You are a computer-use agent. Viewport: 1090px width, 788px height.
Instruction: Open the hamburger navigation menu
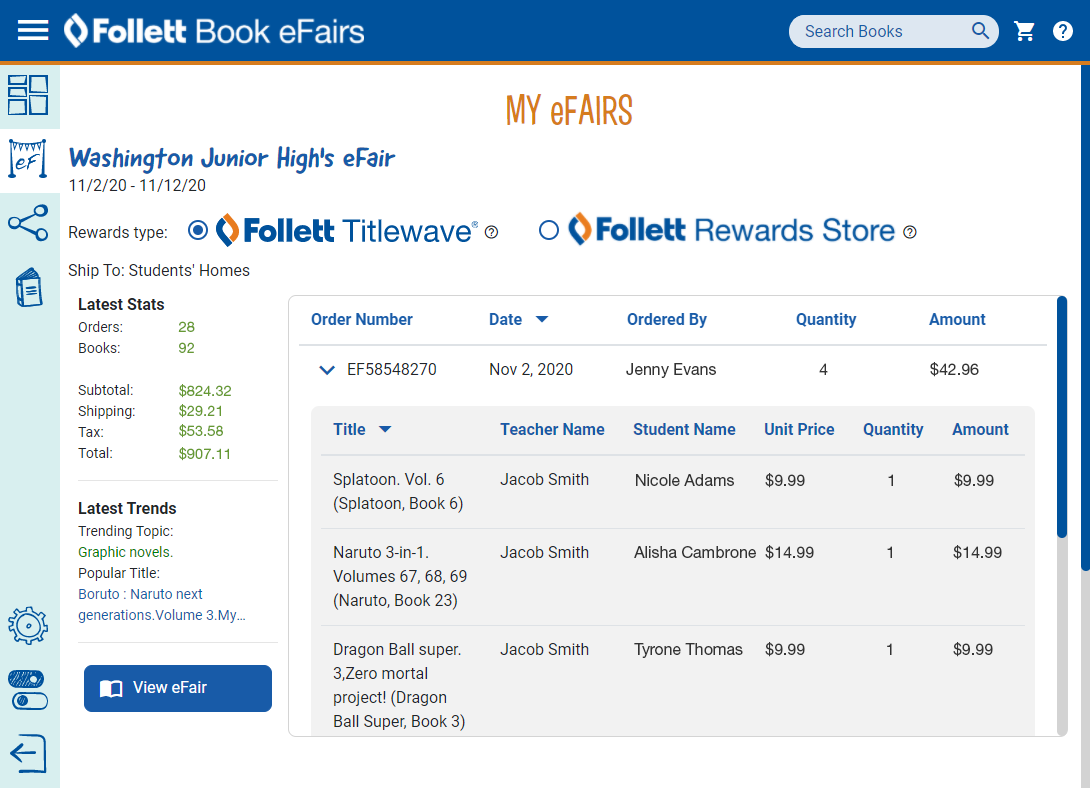tap(32, 30)
